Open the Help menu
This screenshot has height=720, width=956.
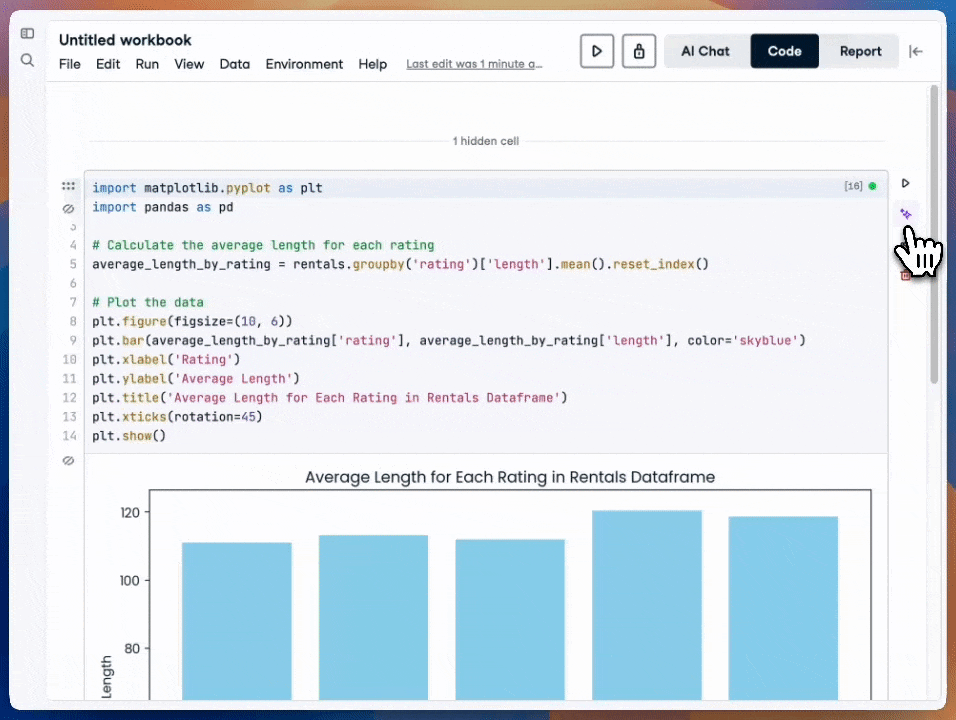[x=373, y=64]
